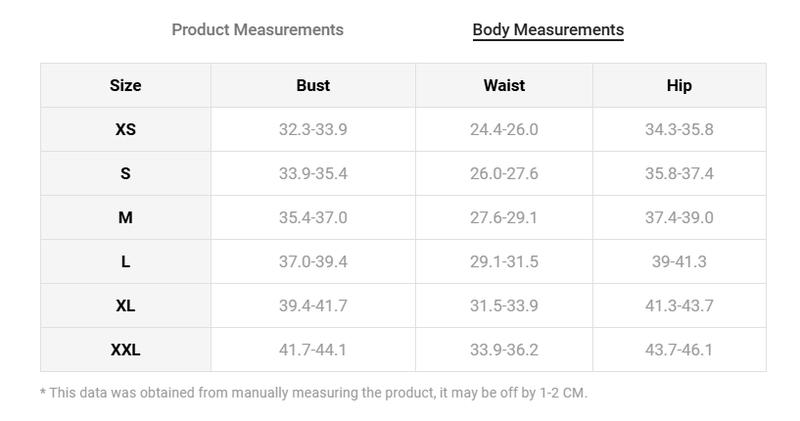Click the XS bust value 32.3-33.9
800x421 pixels.
[x=313, y=130]
